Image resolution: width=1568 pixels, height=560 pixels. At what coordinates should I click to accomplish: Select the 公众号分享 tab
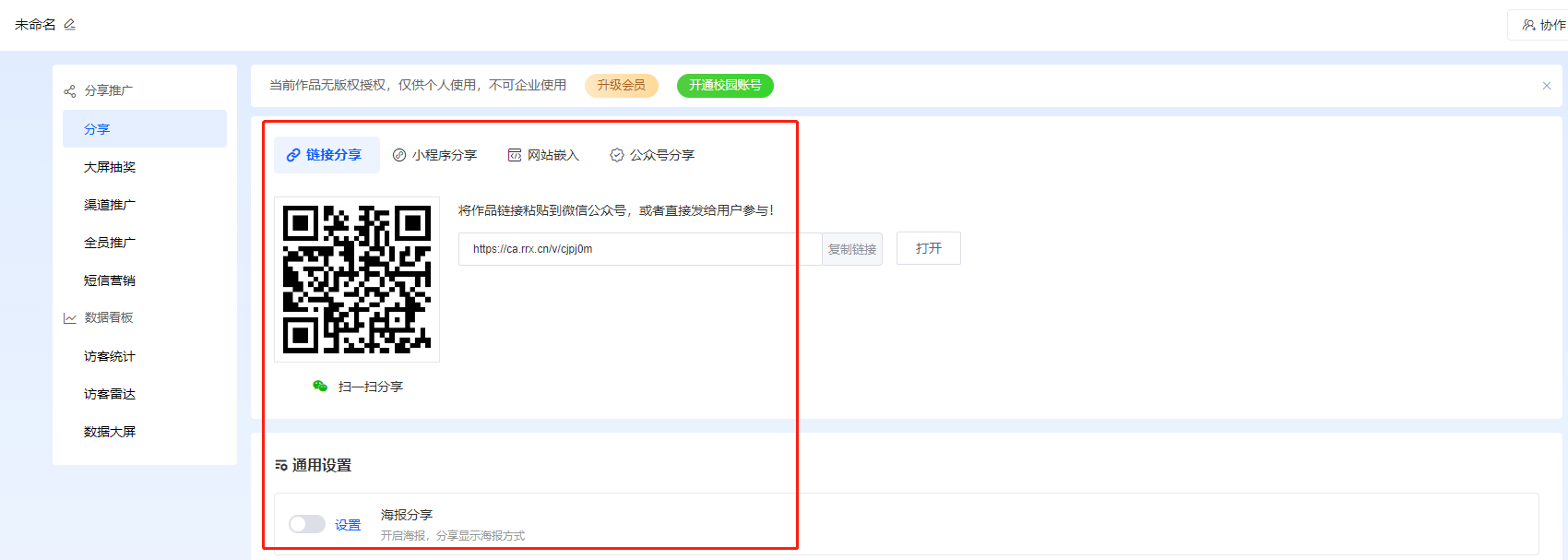point(652,155)
